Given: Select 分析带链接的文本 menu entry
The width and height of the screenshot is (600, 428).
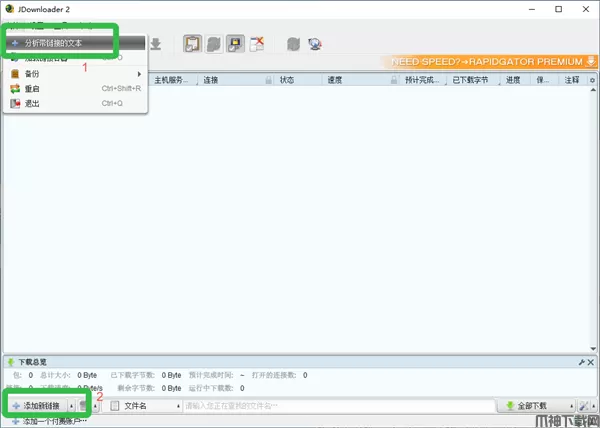Looking at the screenshot, I should coord(76,43).
